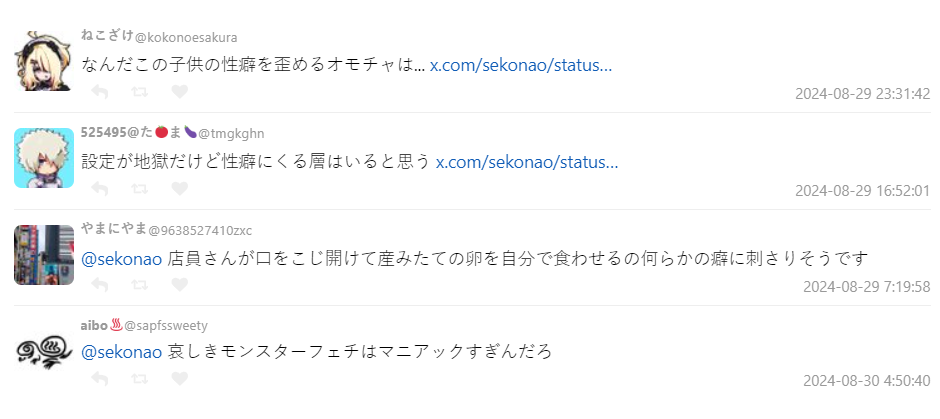This screenshot has height=419, width=940.
Task: Retweet the kokonoesakura tweet
Action: point(140,92)
